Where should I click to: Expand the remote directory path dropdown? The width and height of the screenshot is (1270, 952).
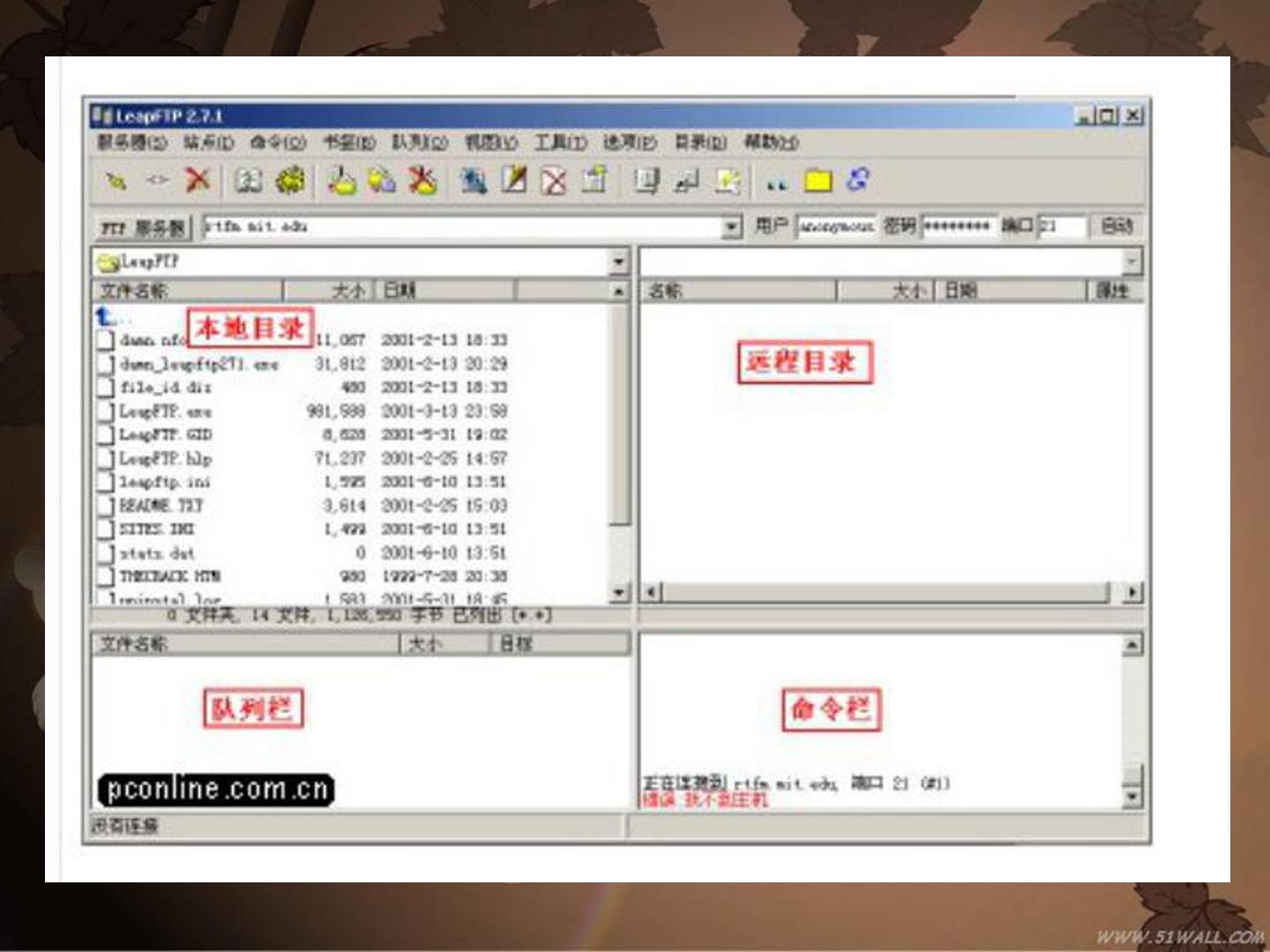point(1132,262)
